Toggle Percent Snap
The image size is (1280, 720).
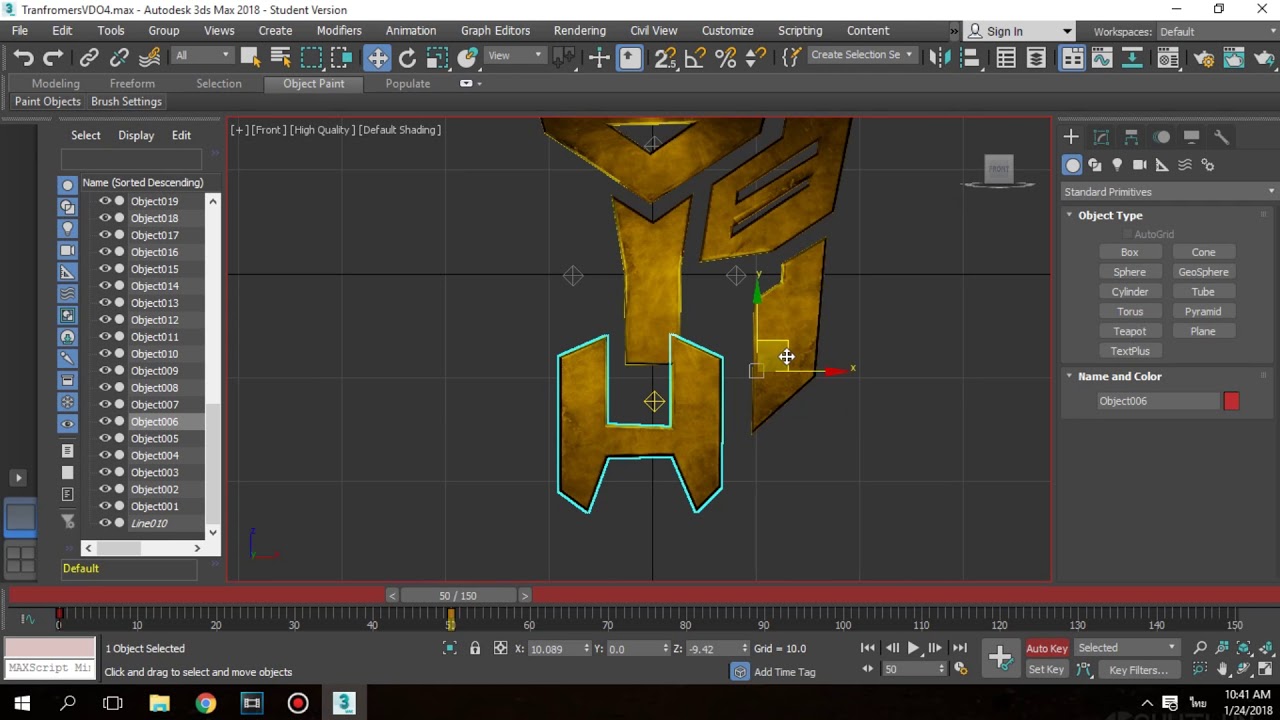tap(726, 58)
